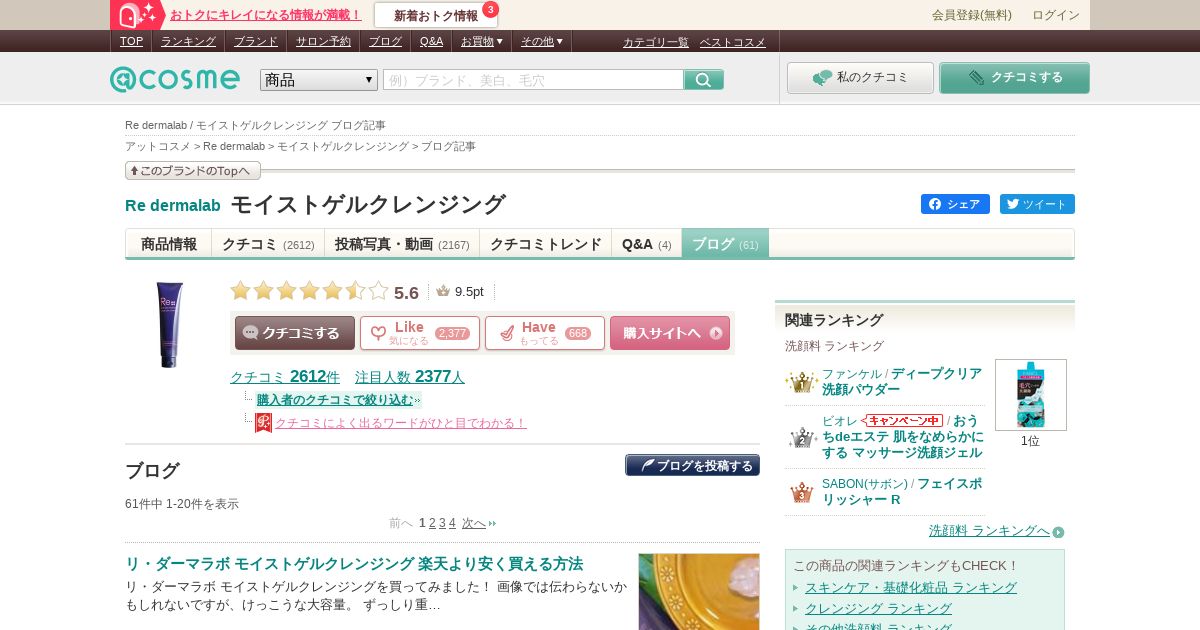Click the brown クチコミする button by the product

[x=295, y=333]
